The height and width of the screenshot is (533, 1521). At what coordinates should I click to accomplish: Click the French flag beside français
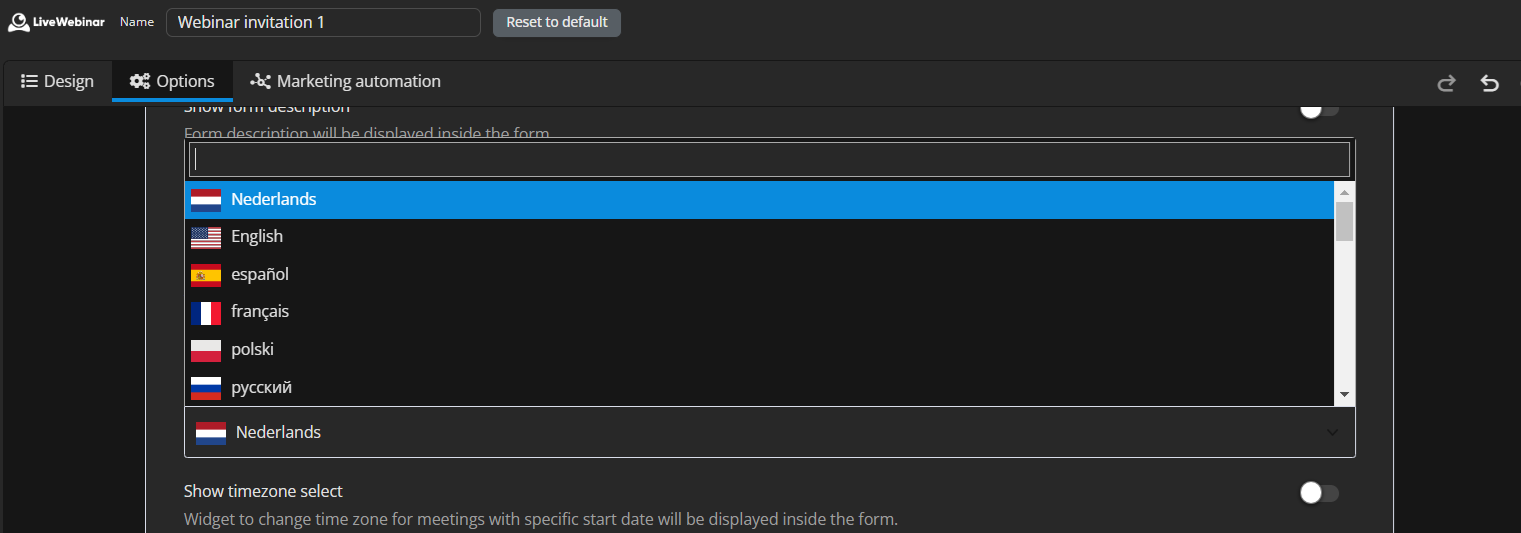[x=206, y=312]
